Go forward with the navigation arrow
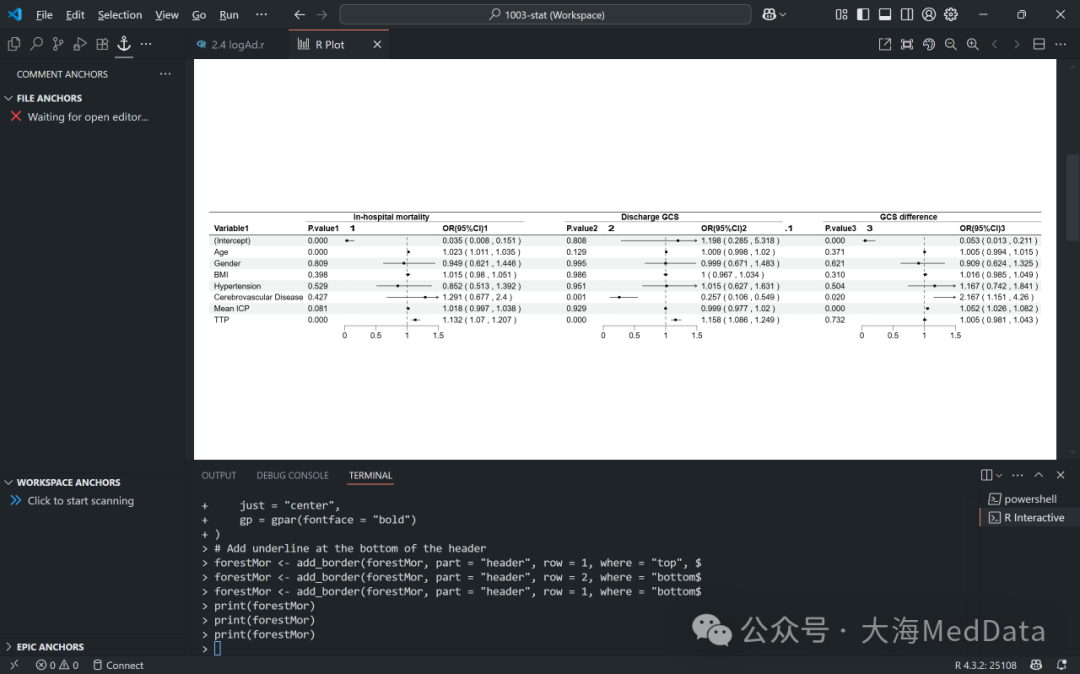The image size is (1080, 674). coord(322,14)
